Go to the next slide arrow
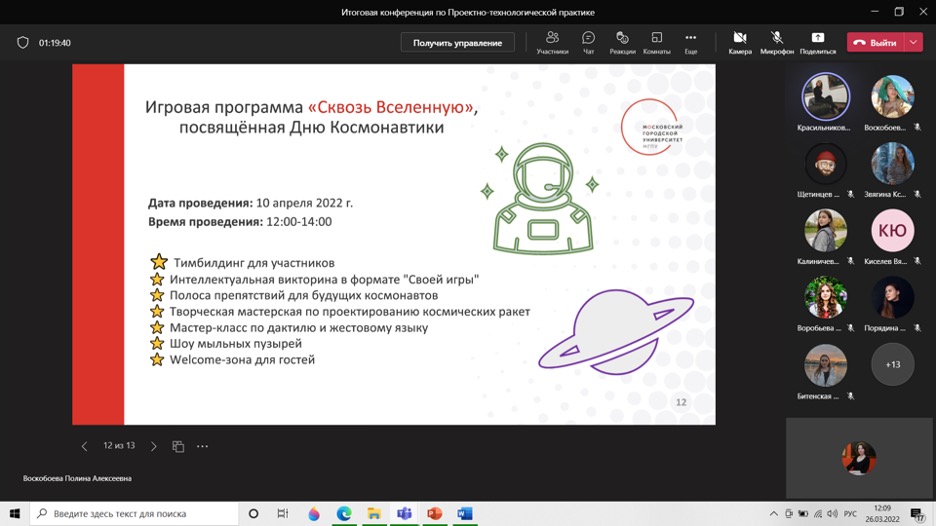 153,446
